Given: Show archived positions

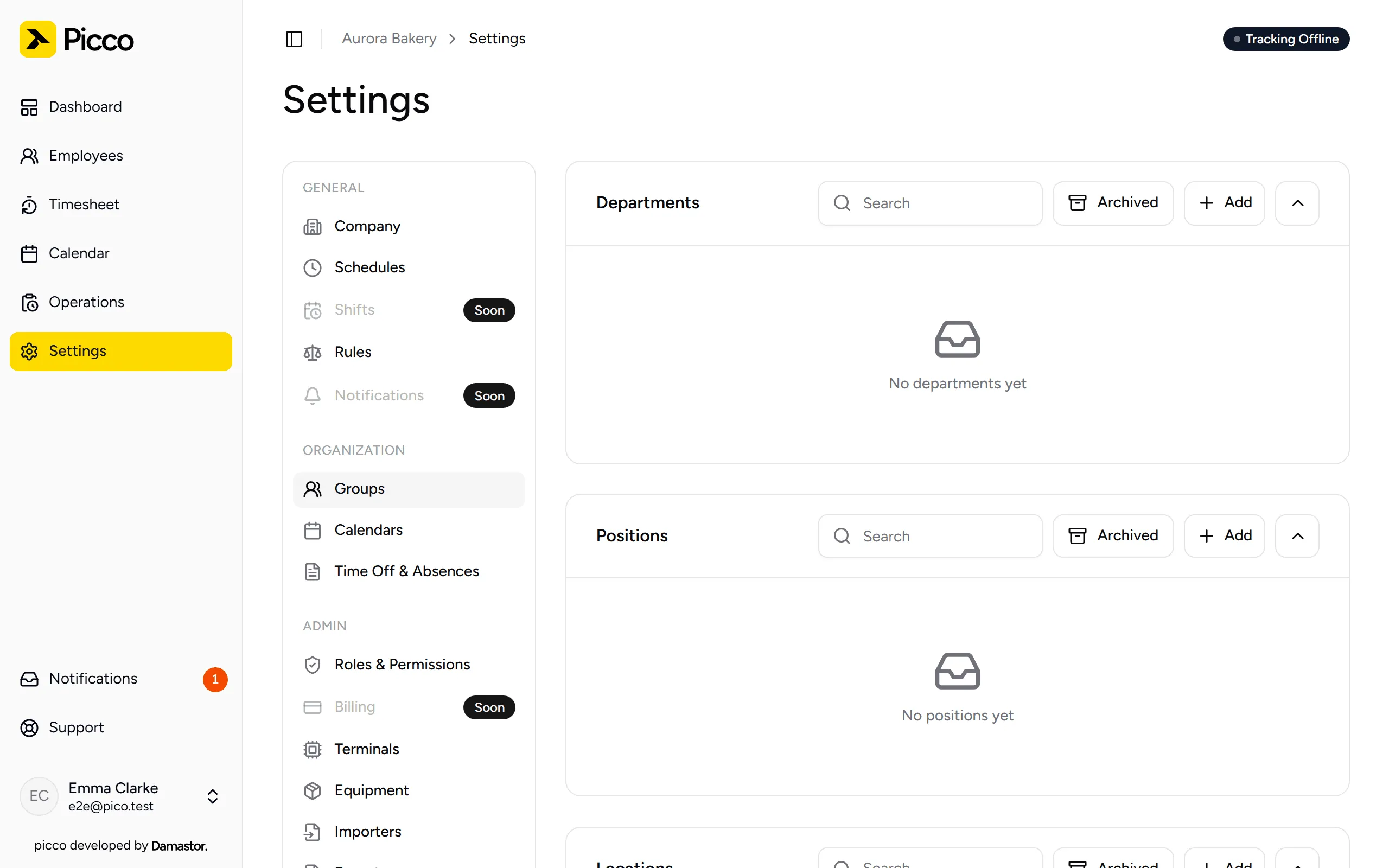Looking at the screenshot, I should [x=1113, y=536].
